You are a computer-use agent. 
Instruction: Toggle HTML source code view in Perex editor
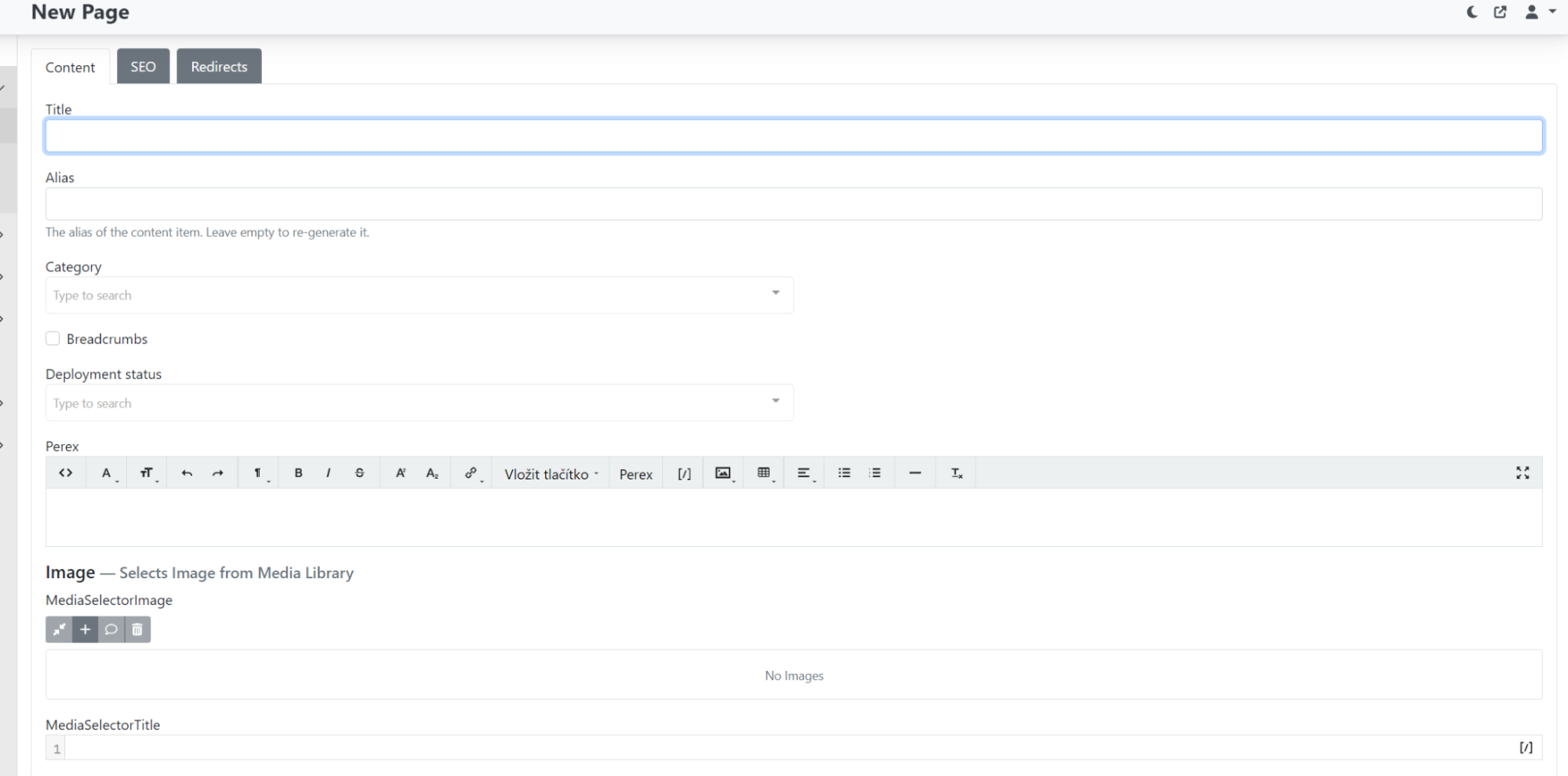click(66, 473)
